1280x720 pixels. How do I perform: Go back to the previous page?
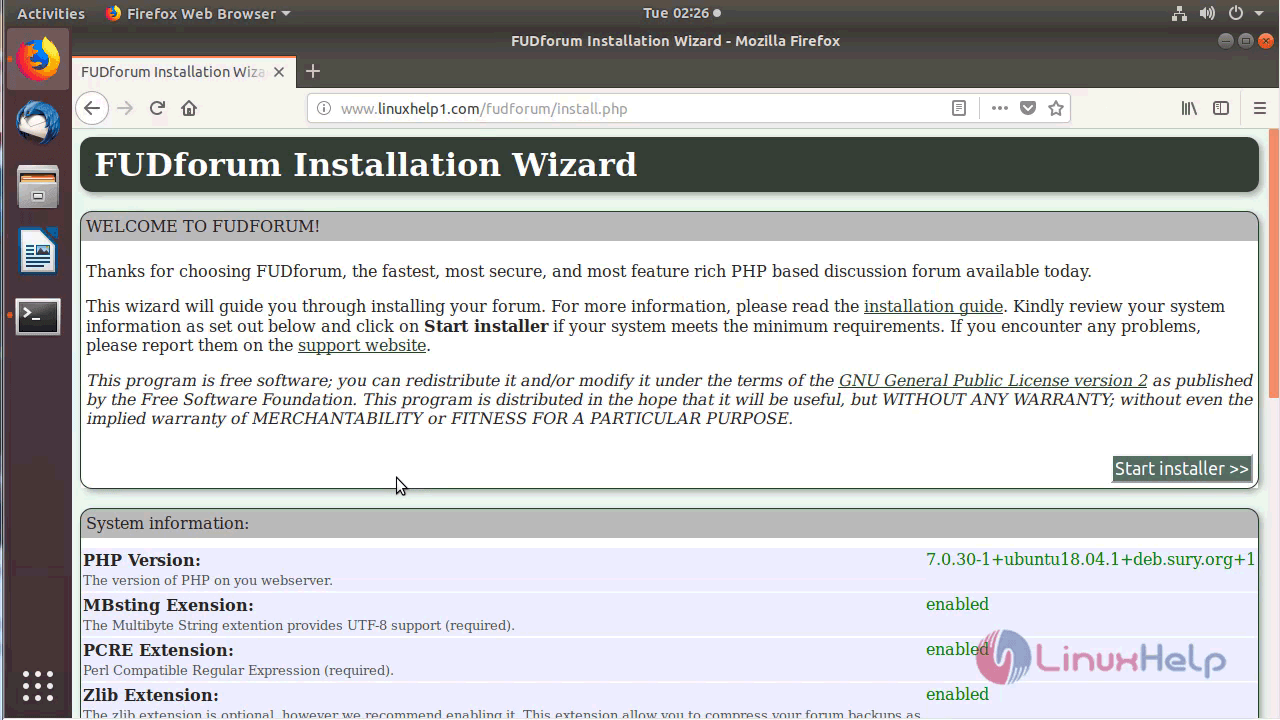point(92,108)
